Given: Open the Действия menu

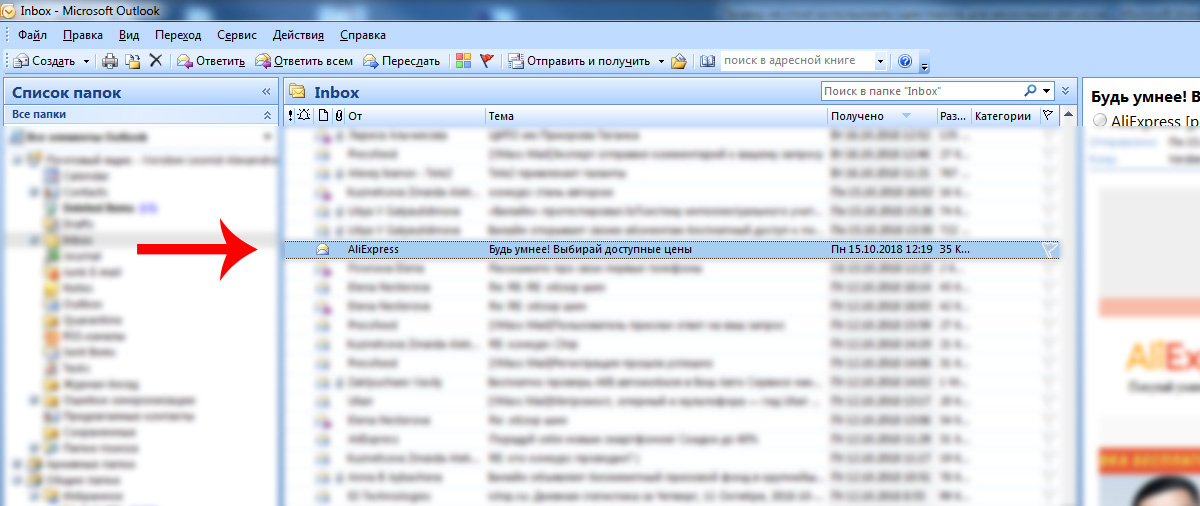Looking at the screenshot, I should tap(298, 35).
